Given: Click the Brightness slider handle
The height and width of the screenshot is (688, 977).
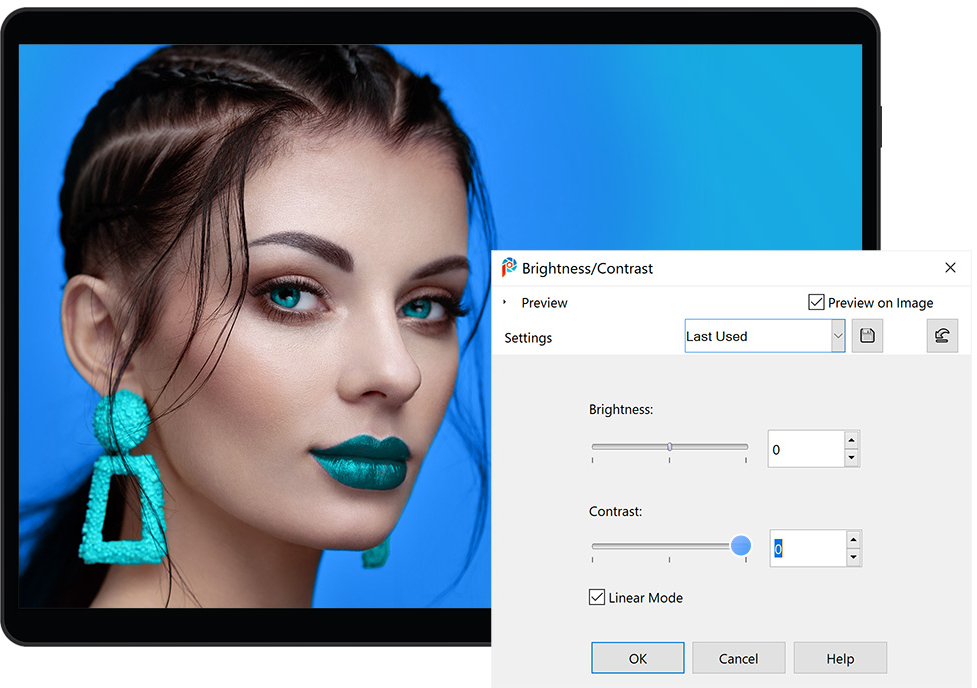Looking at the screenshot, I should coord(670,447).
